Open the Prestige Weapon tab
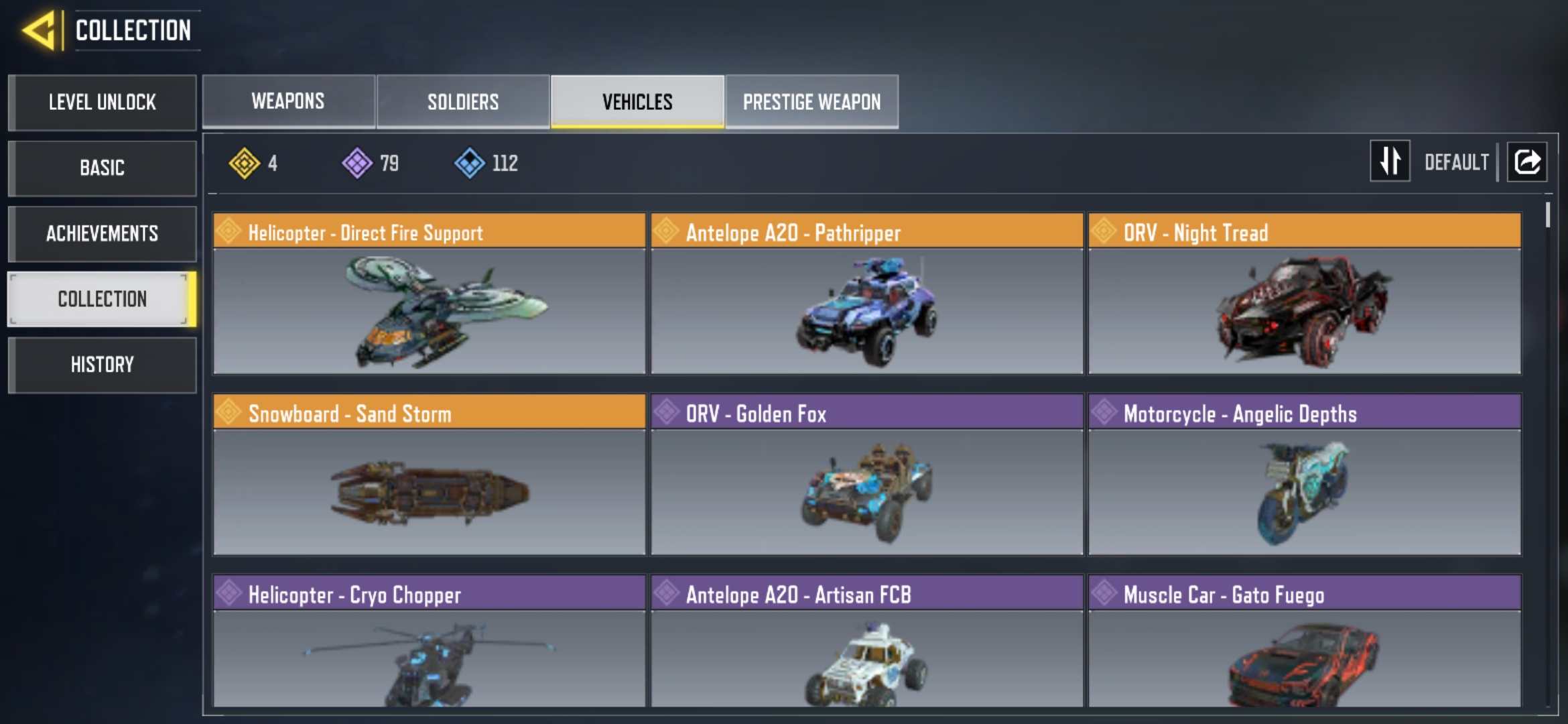The height and width of the screenshot is (724, 1568). [811, 101]
